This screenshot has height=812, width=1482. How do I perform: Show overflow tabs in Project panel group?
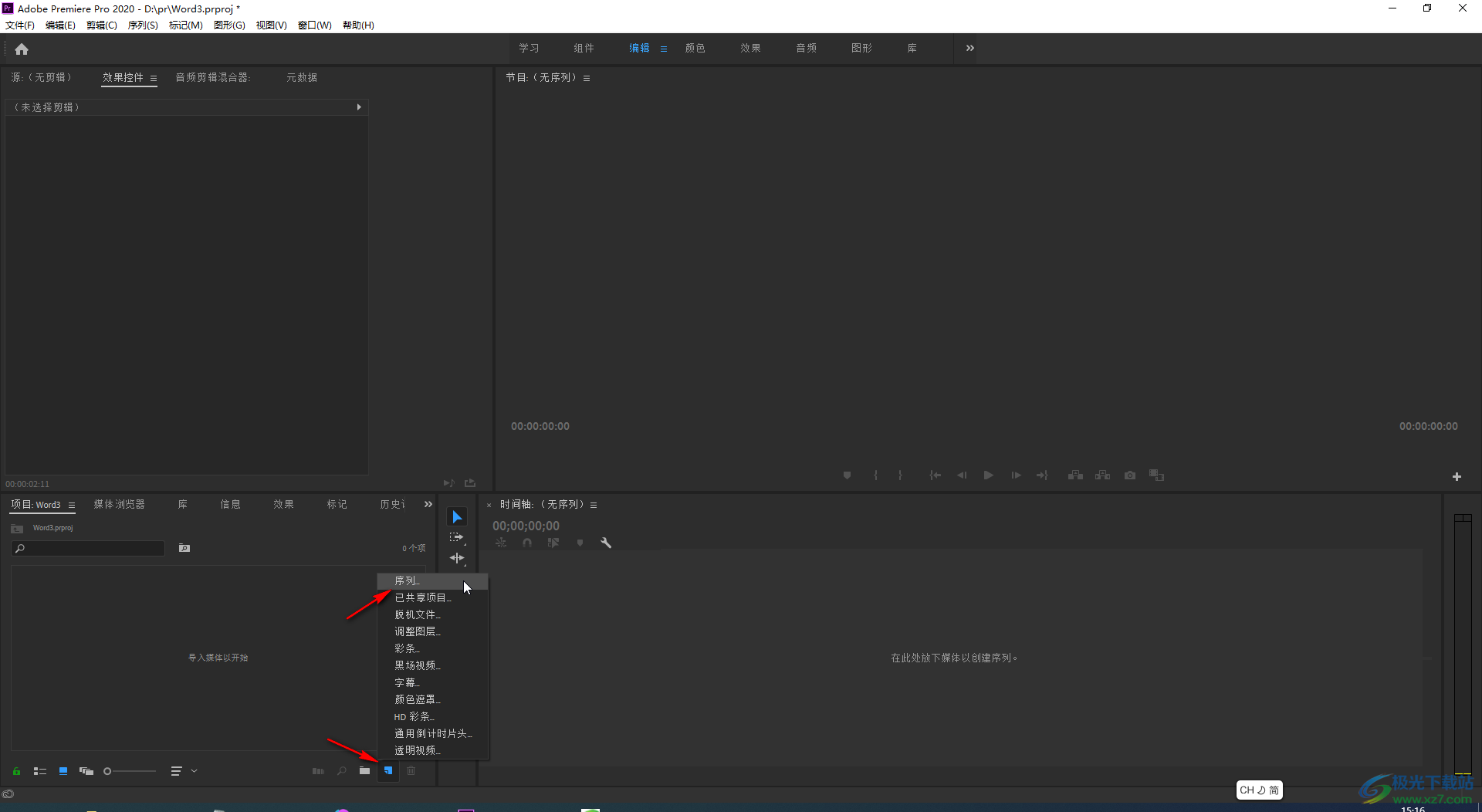click(x=428, y=505)
